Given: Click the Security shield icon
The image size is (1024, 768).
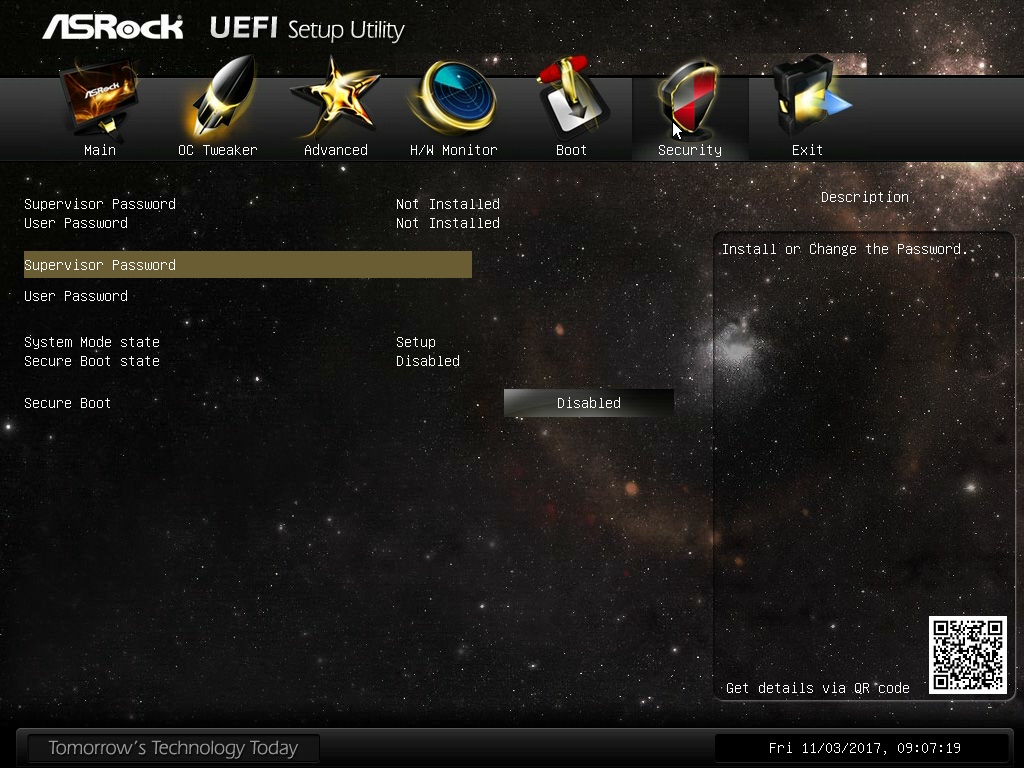Looking at the screenshot, I should coord(690,99).
